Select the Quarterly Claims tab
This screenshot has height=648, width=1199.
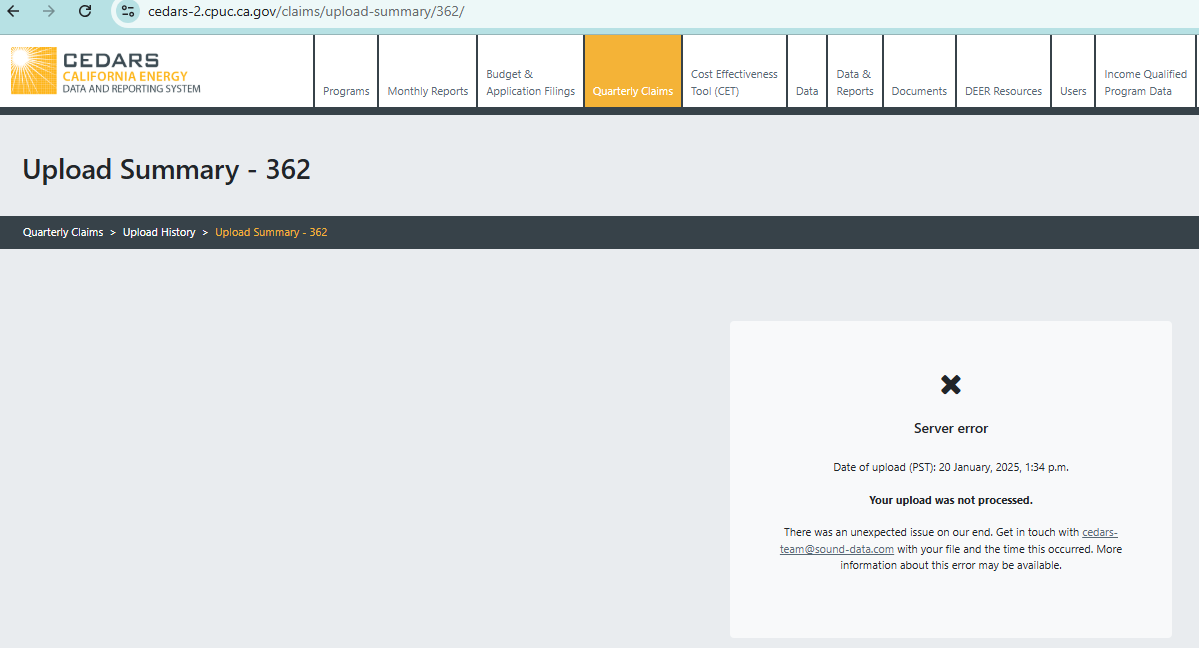pos(632,91)
